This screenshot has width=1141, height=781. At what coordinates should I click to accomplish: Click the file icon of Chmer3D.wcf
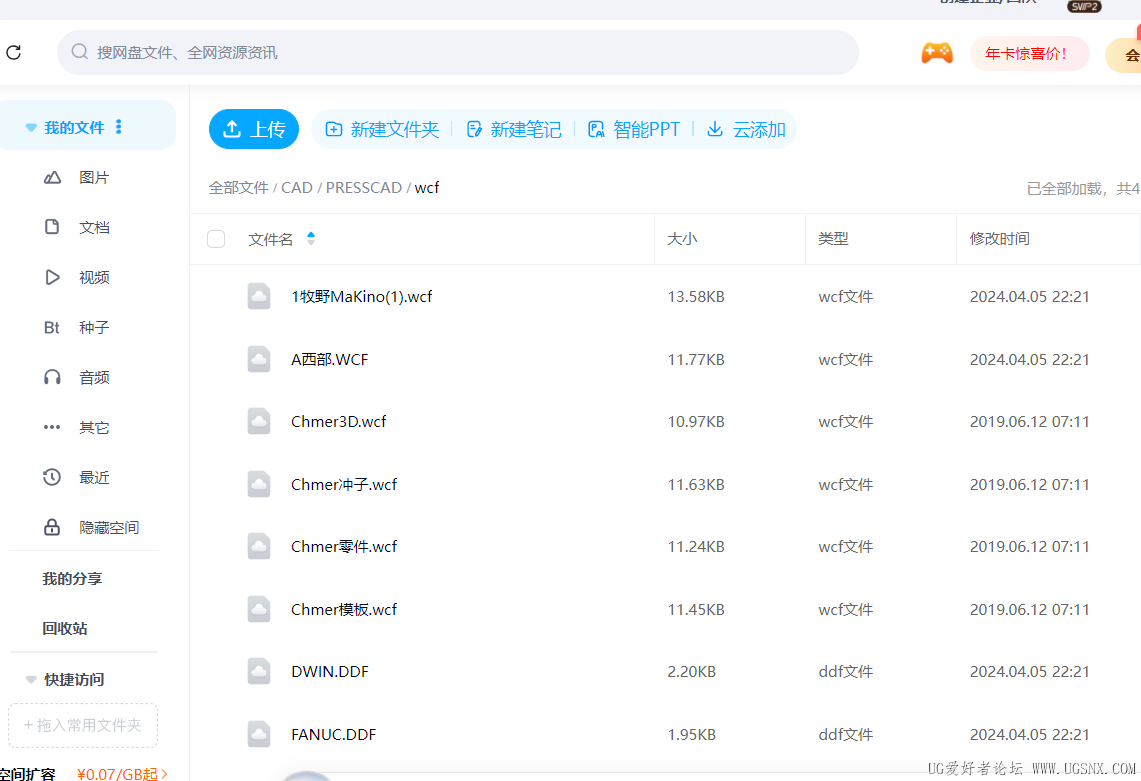(x=258, y=421)
